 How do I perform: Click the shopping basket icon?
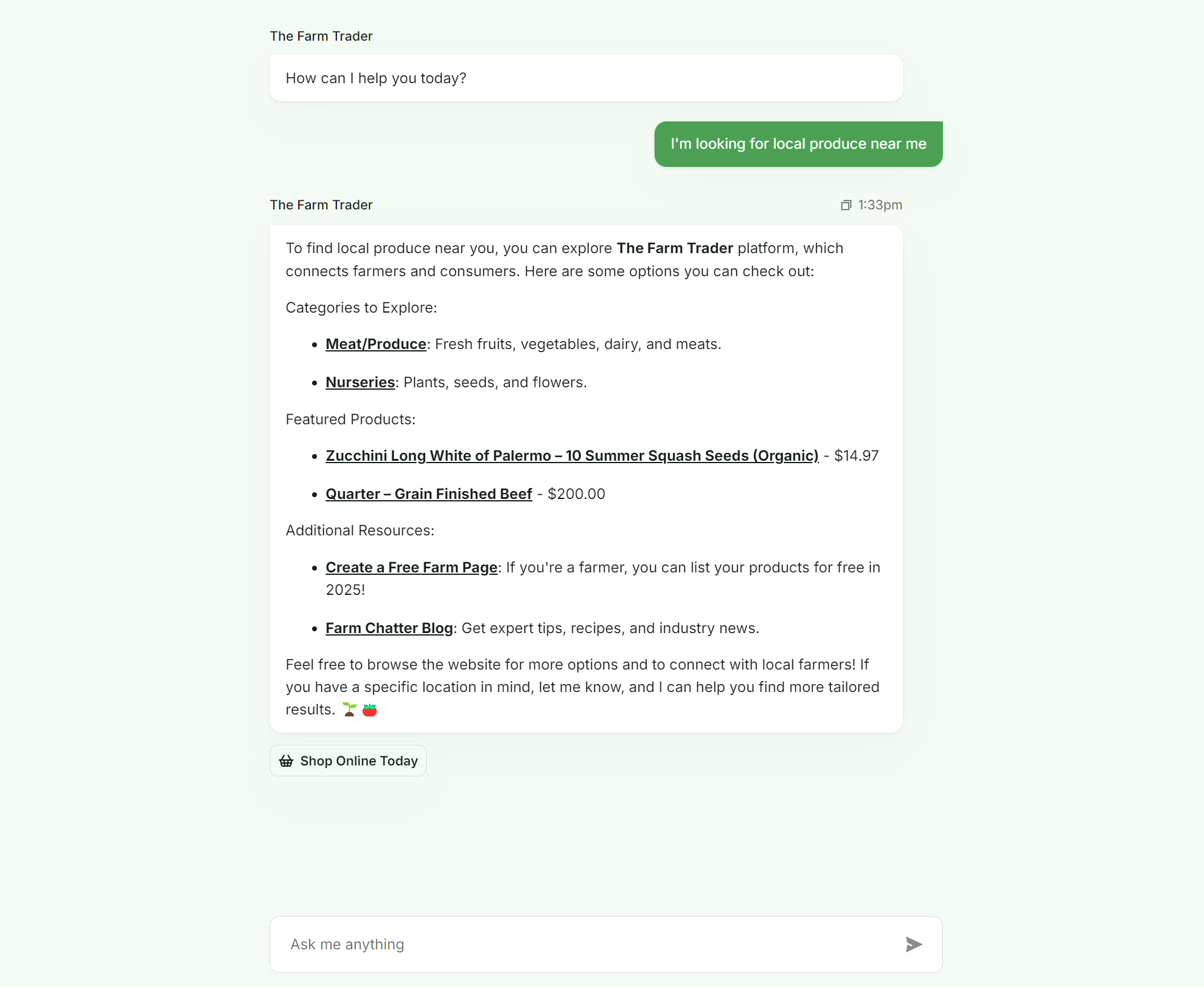coord(286,761)
